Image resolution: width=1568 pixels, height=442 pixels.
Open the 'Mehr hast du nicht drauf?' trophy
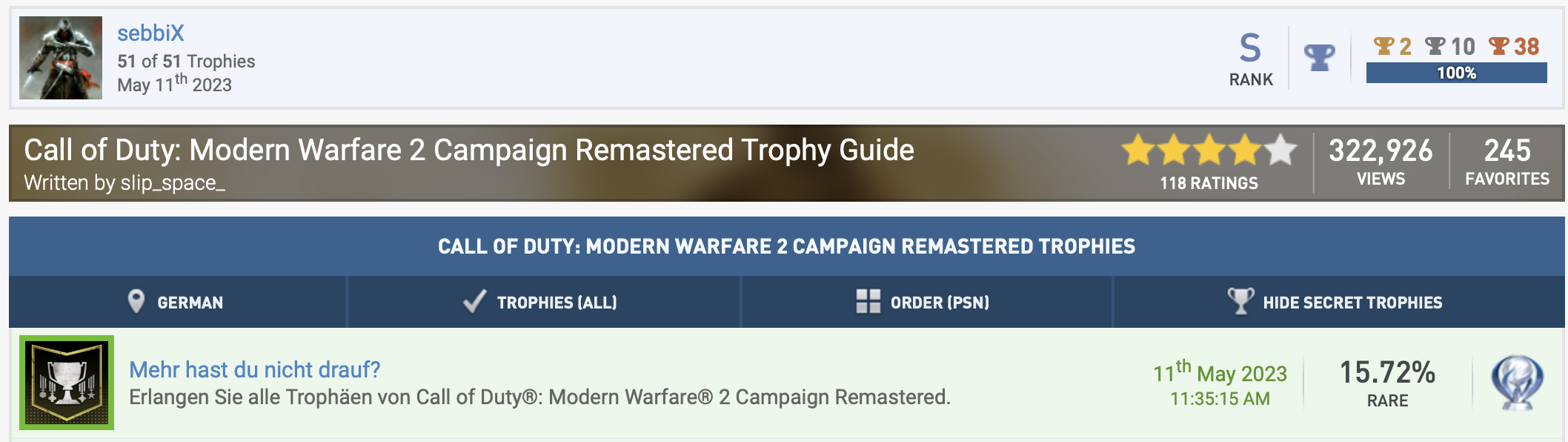(x=254, y=369)
